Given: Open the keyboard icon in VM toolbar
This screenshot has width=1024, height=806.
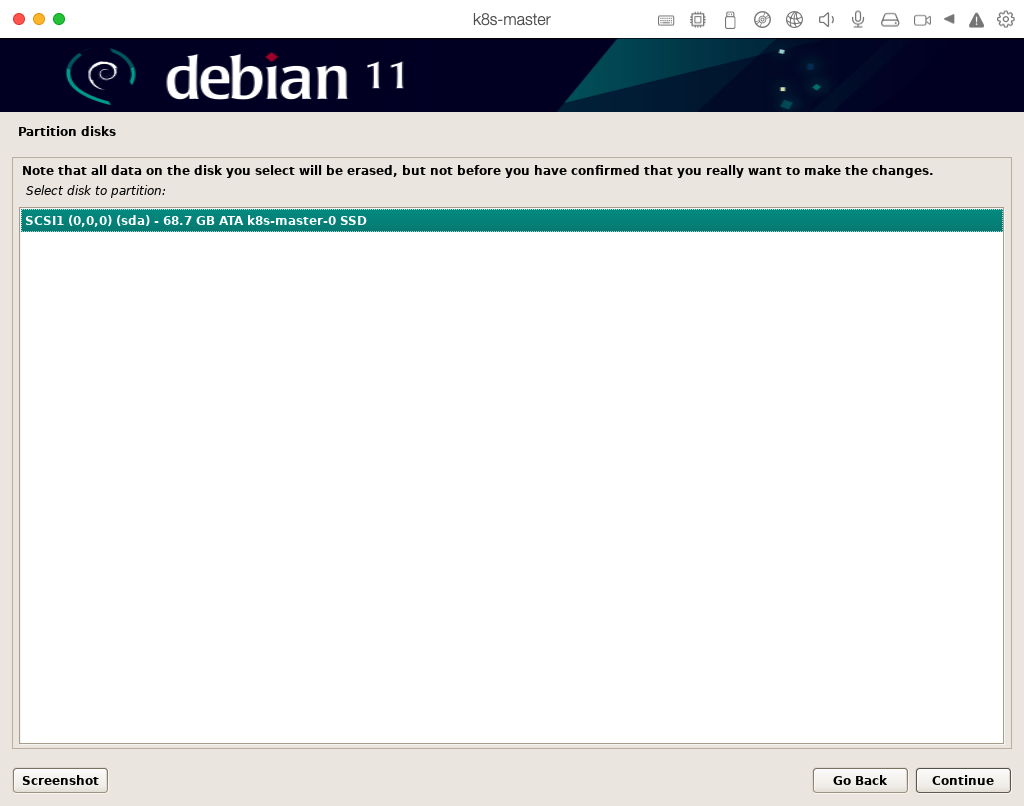Looking at the screenshot, I should [x=665, y=20].
